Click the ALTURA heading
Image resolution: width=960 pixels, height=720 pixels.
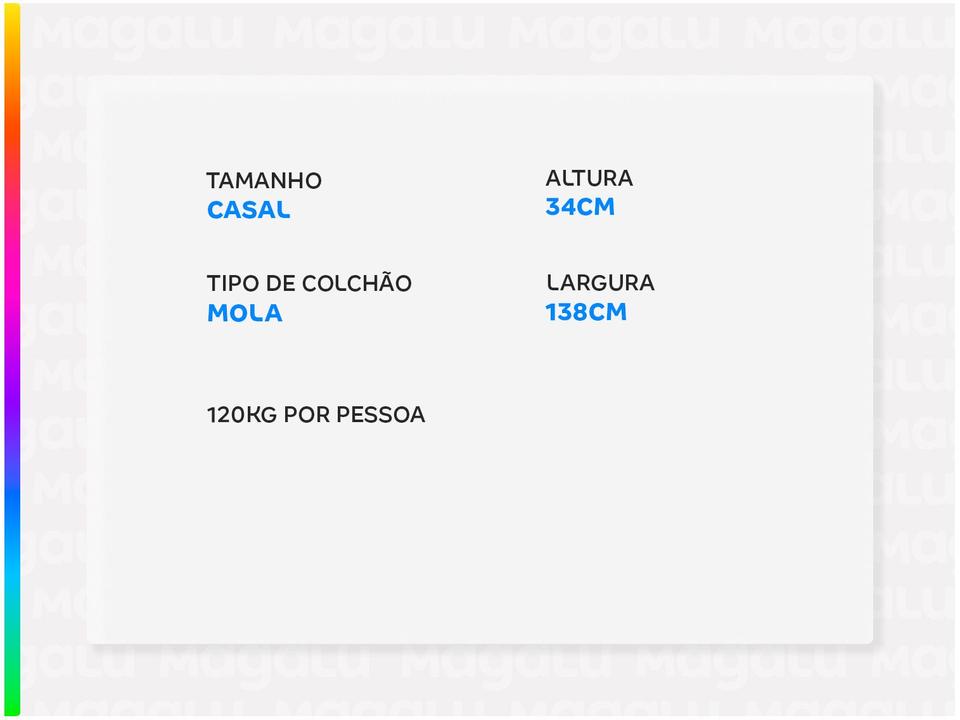[589, 178]
